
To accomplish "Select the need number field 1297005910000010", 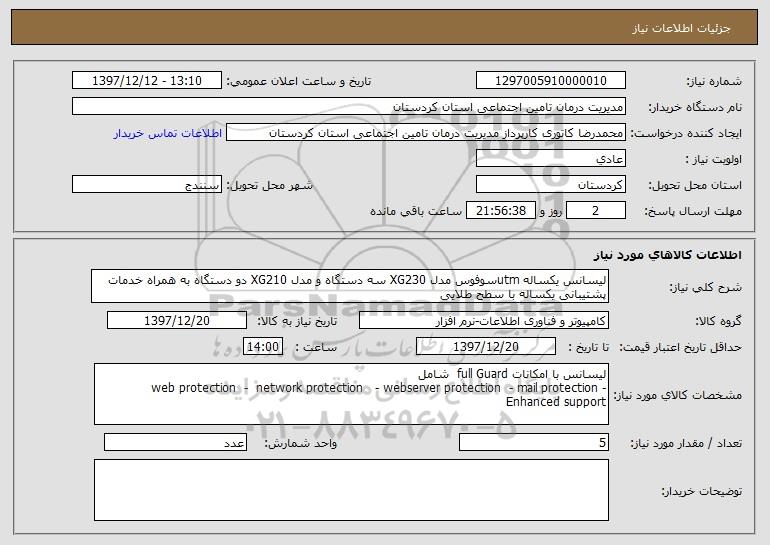I will [x=550, y=81].
